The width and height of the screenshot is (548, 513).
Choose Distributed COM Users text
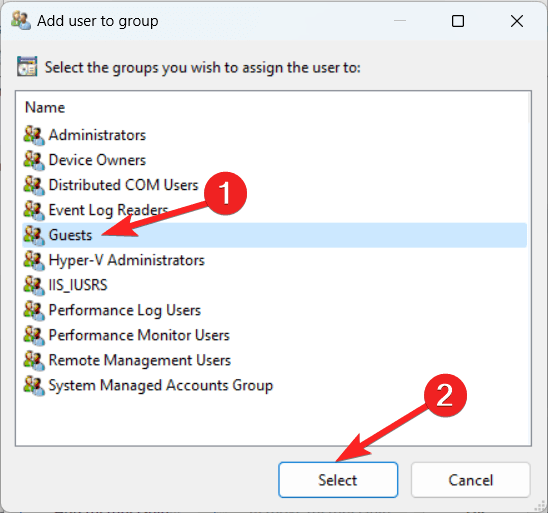point(123,185)
